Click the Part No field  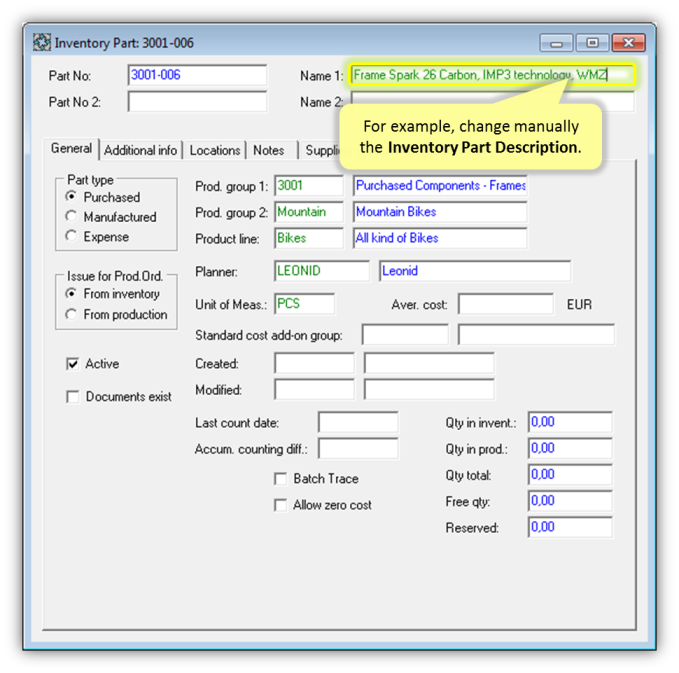tap(197, 75)
